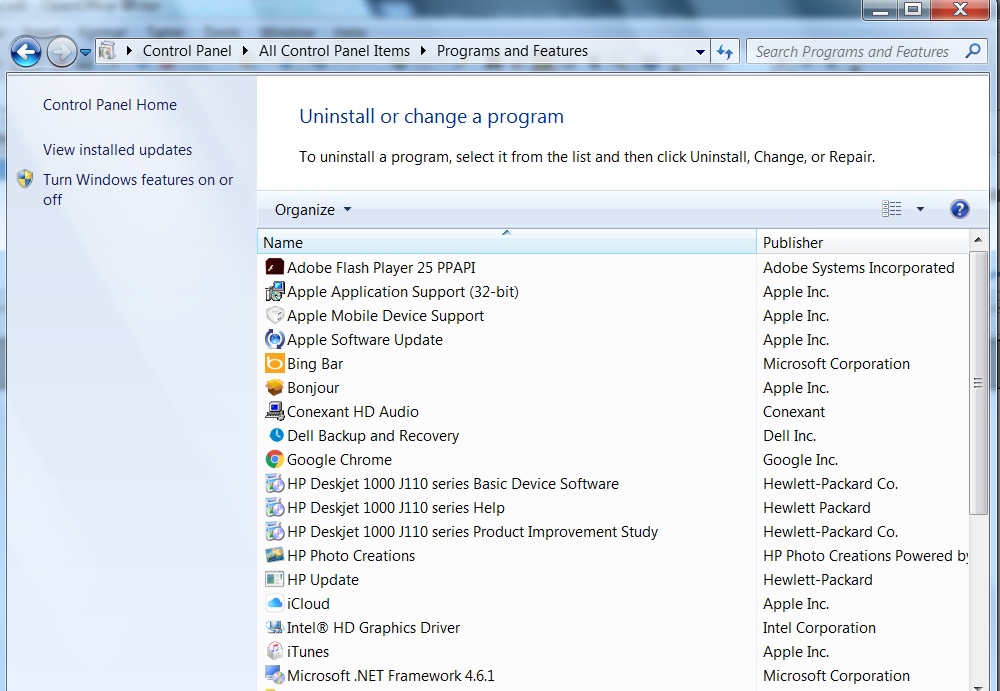1000x691 pixels.
Task: Click the HP Deskjet Basic Device Software icon
Action: pyautogui.click(x=274, y=484)
